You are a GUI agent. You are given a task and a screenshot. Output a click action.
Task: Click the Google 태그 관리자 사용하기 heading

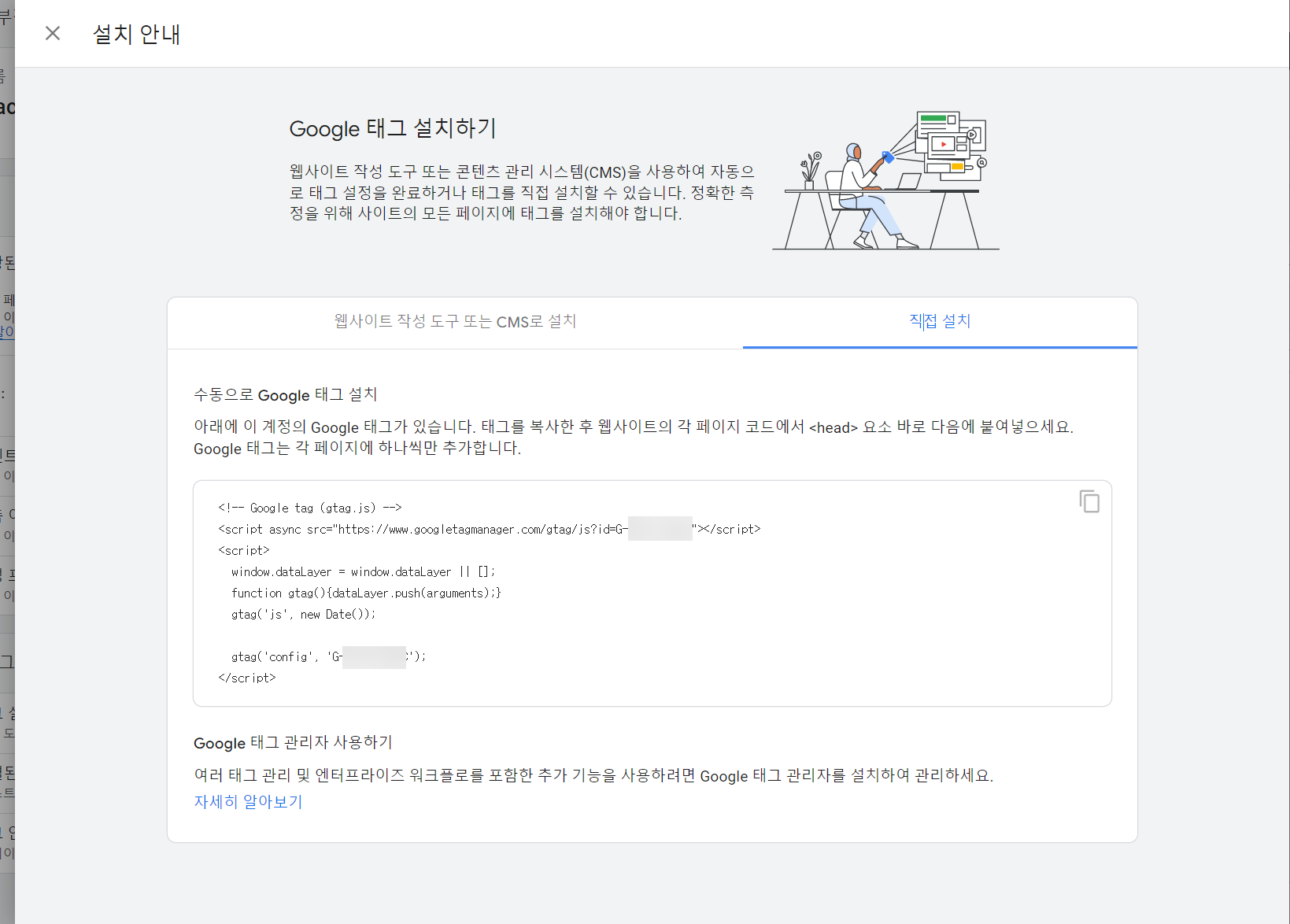[x=293, y=742]
